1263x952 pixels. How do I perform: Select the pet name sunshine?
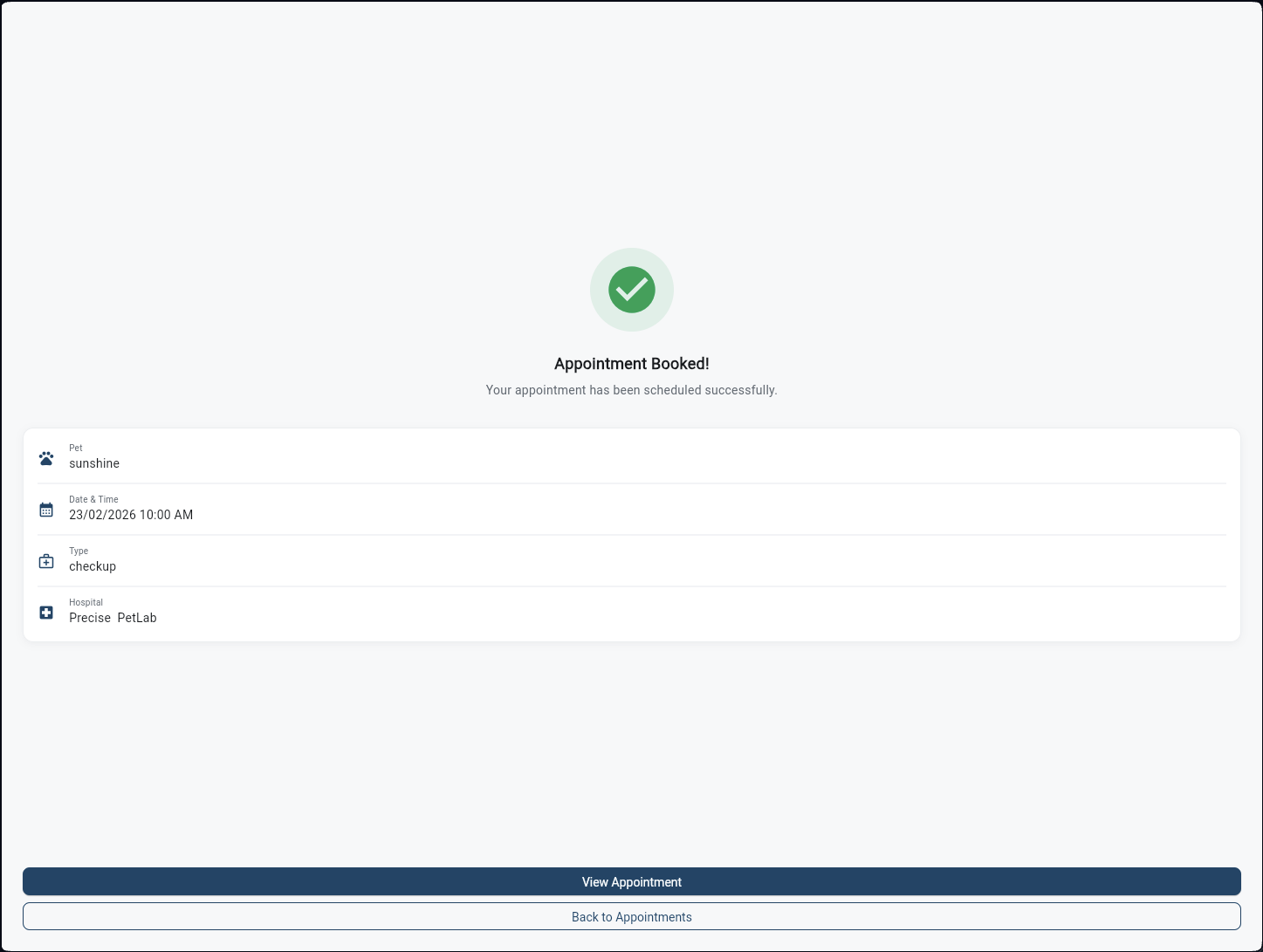pos(93,463)
